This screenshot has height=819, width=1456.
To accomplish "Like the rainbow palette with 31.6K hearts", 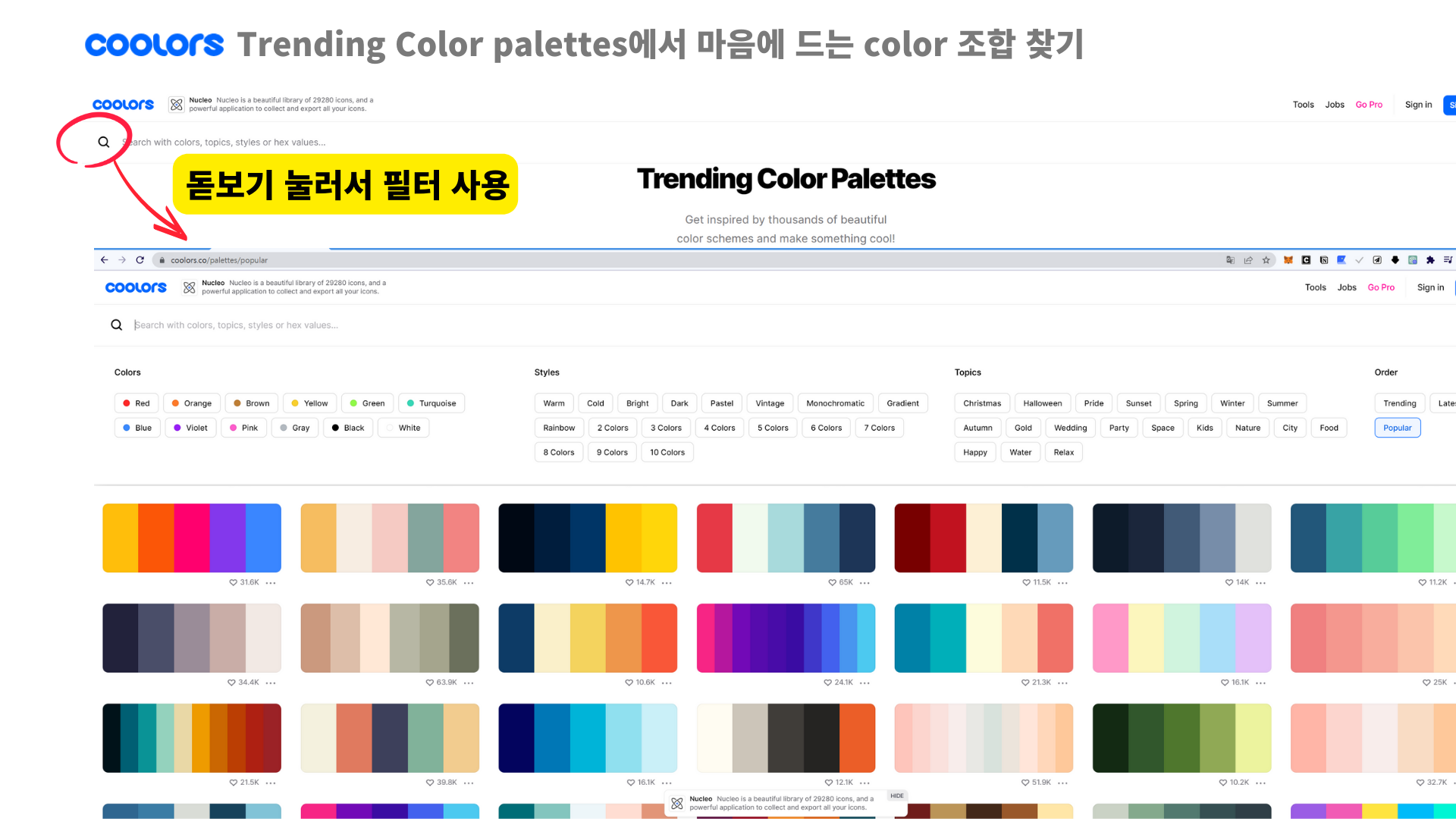I will [x=233, y=582].
